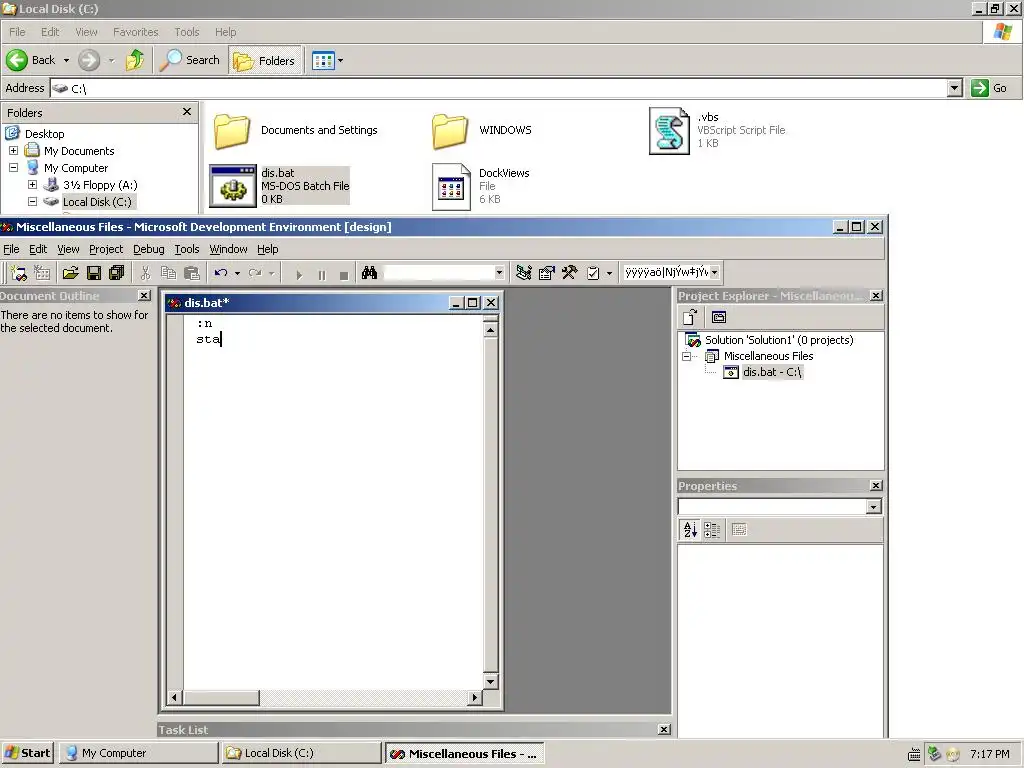The height and width of the screenshot is (768, 1024).
Task: Open the Find combo box dropdown
Action: pos(500,273)
